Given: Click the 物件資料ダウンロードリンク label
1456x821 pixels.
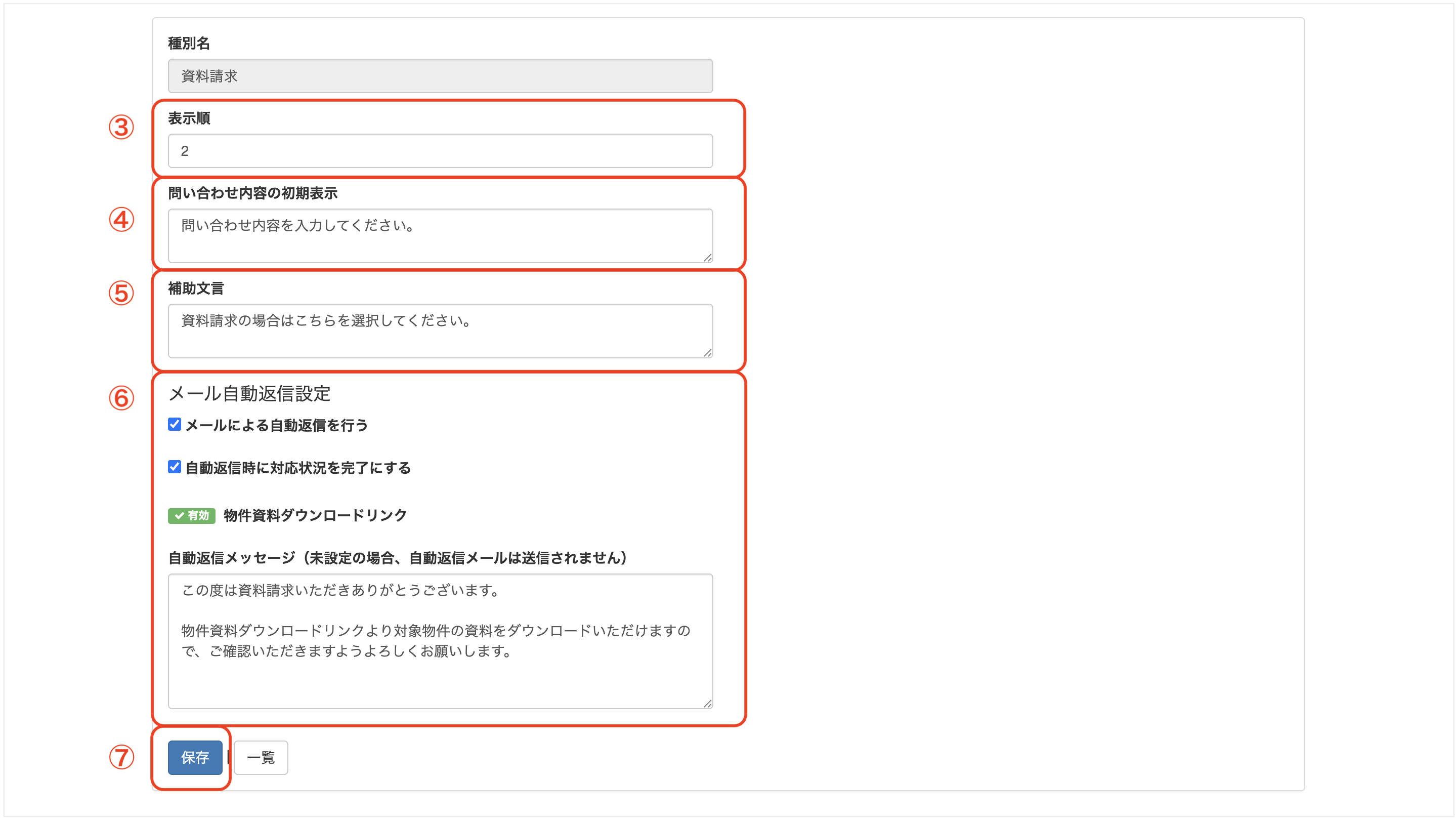Looking at the screenshot, I should [315, 516].
